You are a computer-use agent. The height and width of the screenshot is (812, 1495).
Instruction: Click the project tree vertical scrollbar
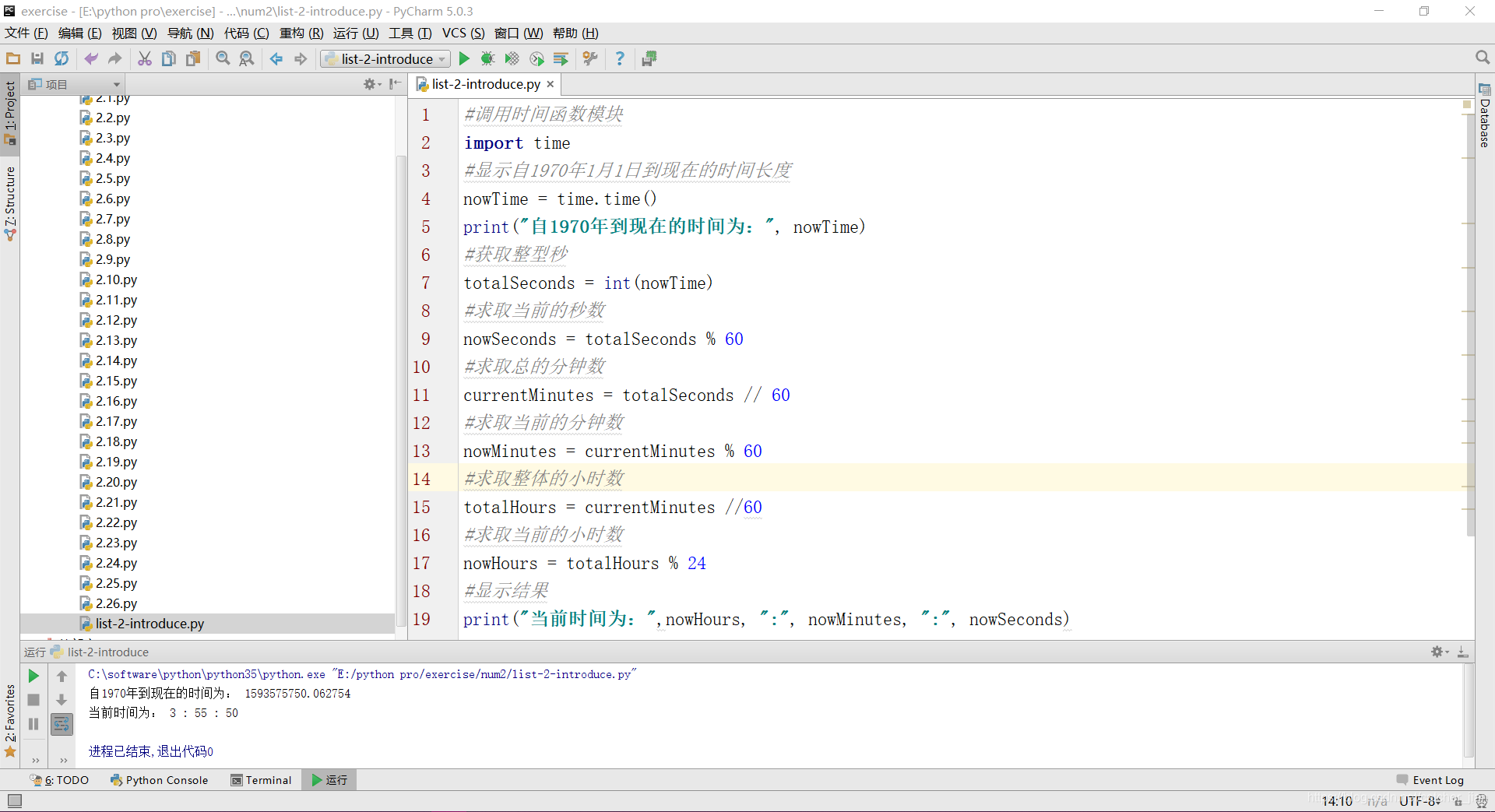401,389
